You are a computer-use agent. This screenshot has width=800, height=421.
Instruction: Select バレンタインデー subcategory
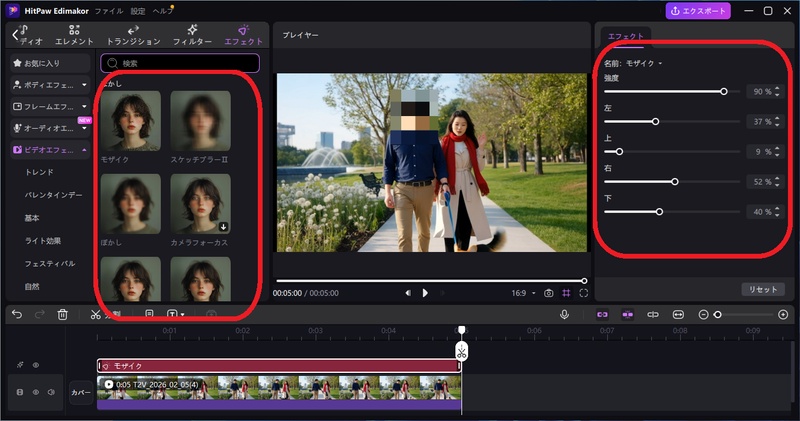53,195
